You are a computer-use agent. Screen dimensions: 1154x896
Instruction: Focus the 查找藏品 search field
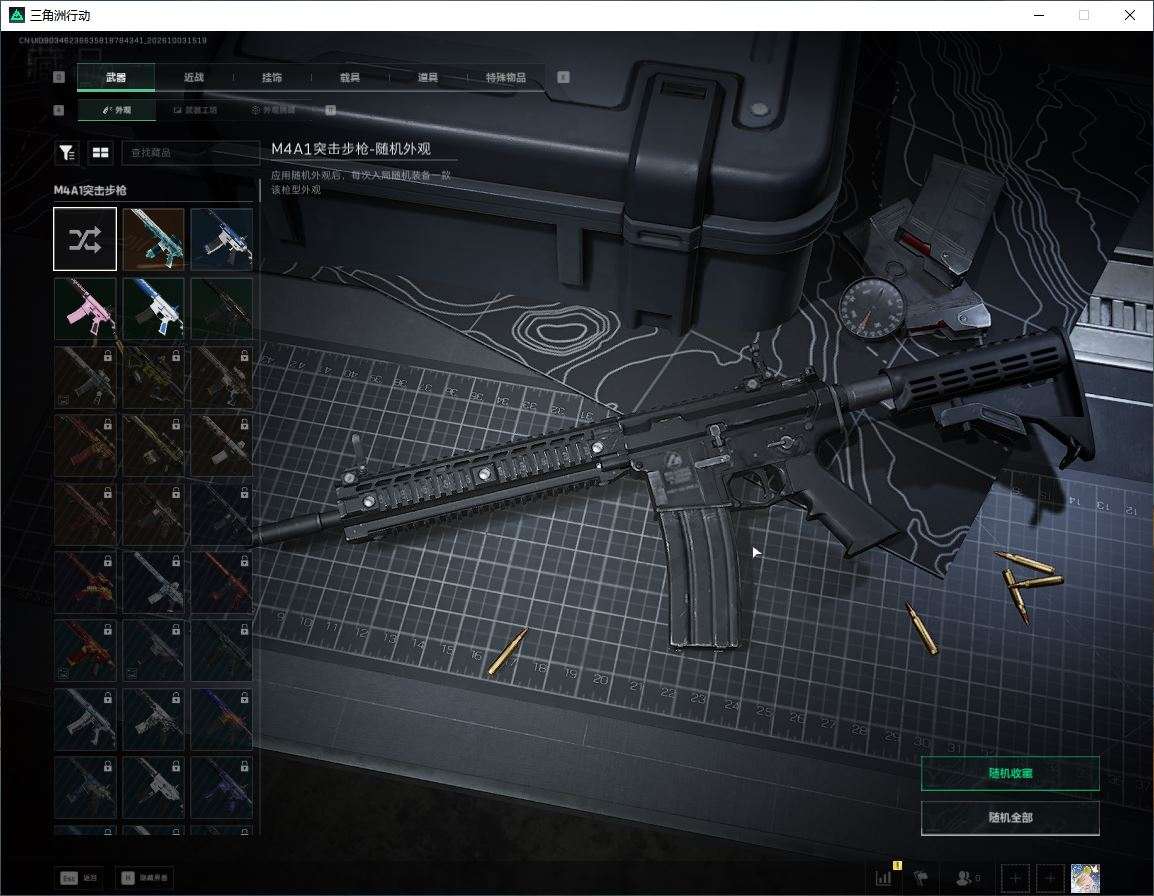(x=190, y=152)
